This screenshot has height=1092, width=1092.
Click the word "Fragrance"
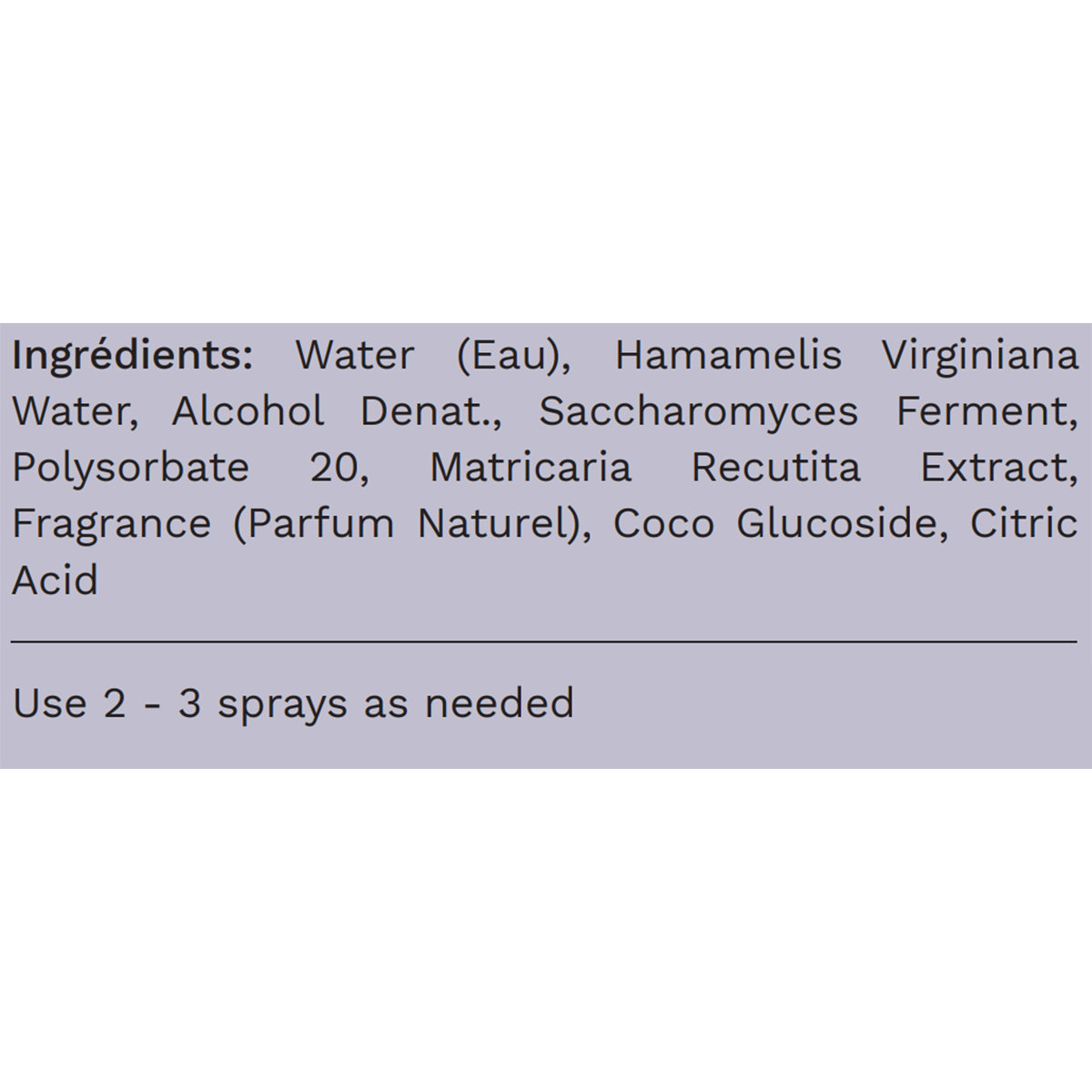(111, 524)
